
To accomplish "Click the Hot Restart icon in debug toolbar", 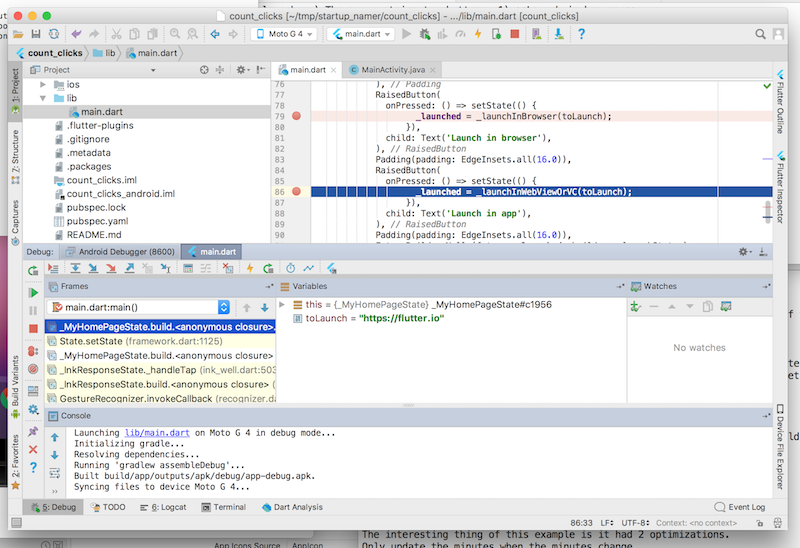I will (268, 268).
